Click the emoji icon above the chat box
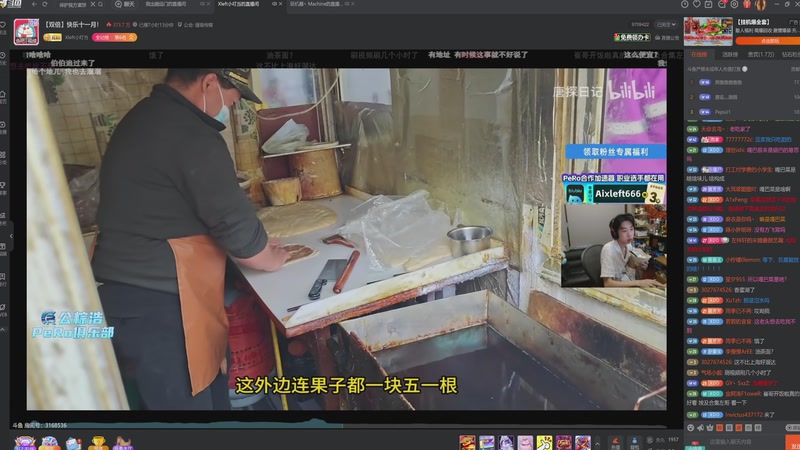800x450 pixels. (691, 428)
